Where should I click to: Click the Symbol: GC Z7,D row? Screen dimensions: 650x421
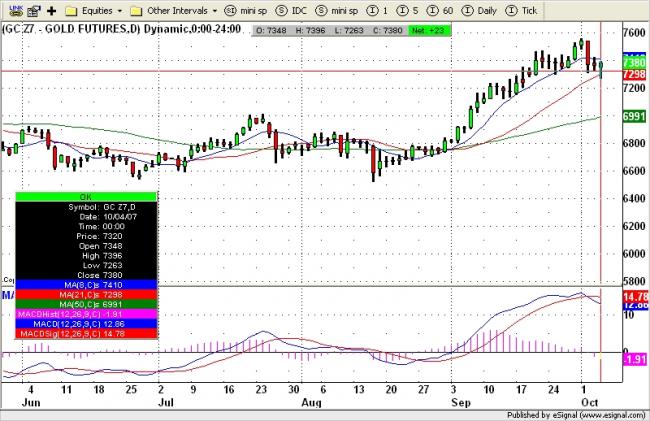86,207
